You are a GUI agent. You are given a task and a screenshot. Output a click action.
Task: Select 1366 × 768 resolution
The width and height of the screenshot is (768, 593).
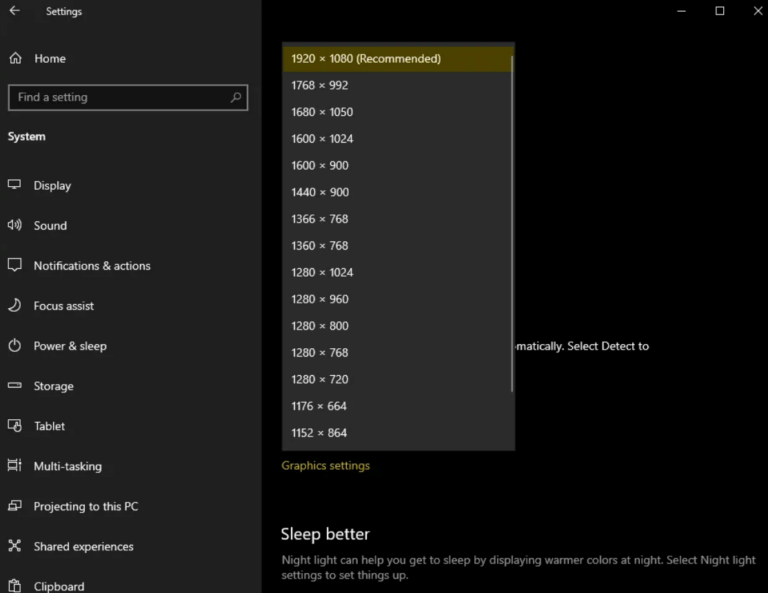[398, 219]
